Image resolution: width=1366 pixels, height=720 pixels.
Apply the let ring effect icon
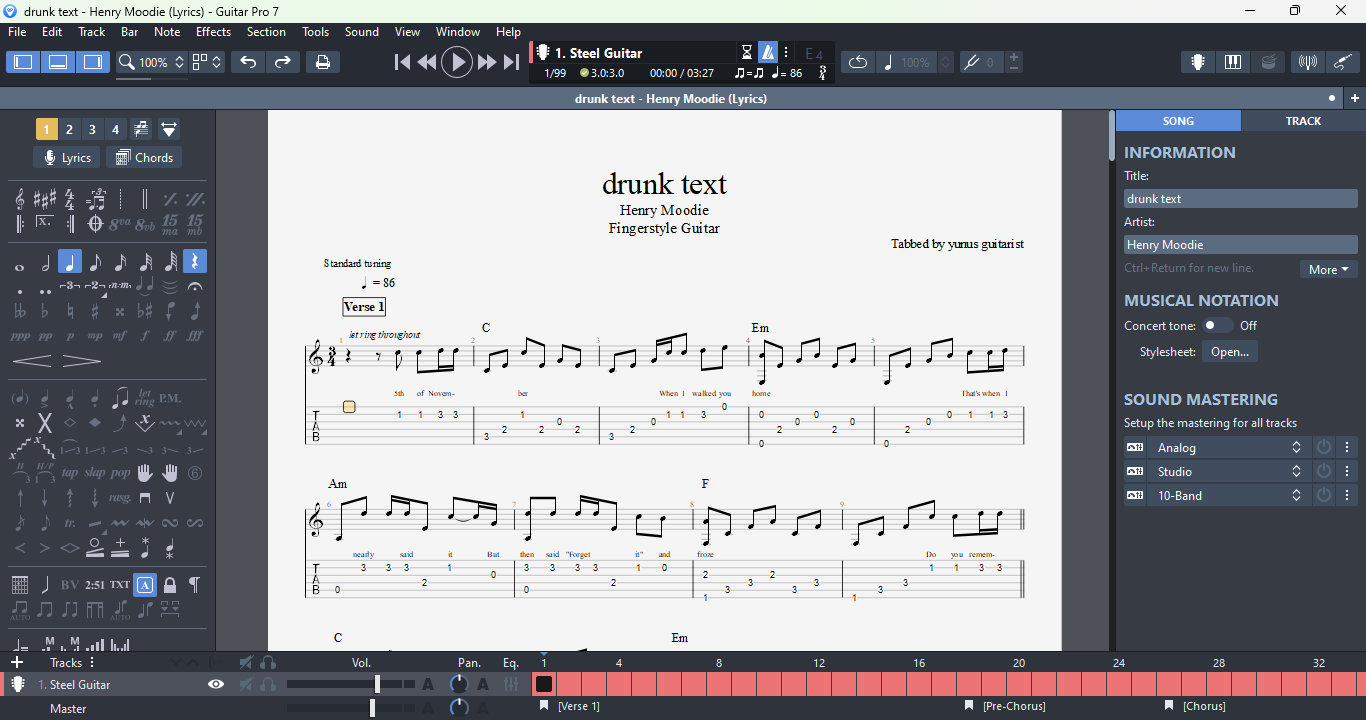pos(145,397)
